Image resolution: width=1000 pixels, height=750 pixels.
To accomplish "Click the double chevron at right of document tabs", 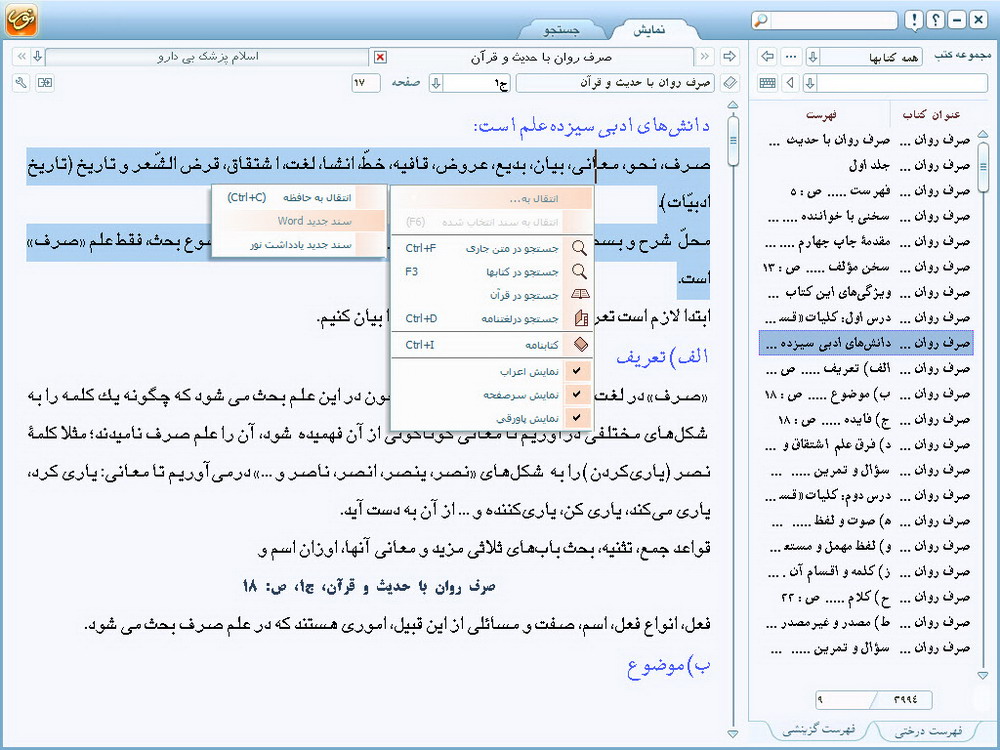I will (705, 57).
